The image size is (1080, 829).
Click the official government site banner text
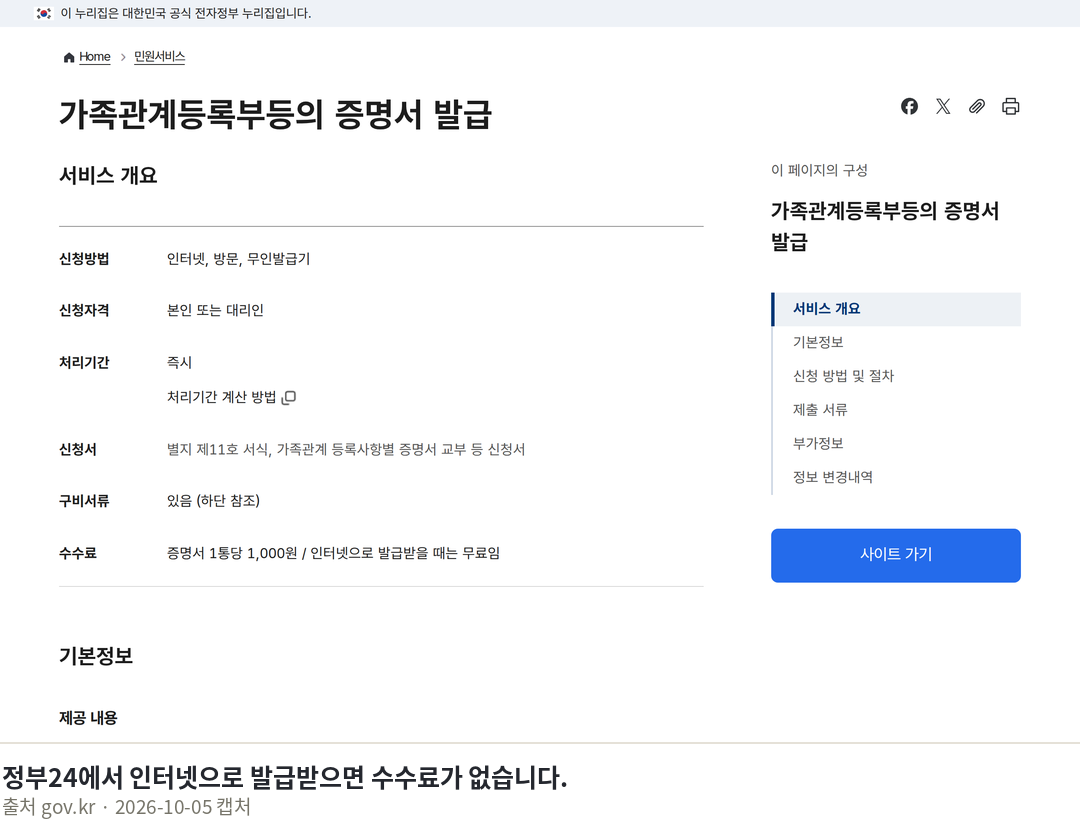186,13
